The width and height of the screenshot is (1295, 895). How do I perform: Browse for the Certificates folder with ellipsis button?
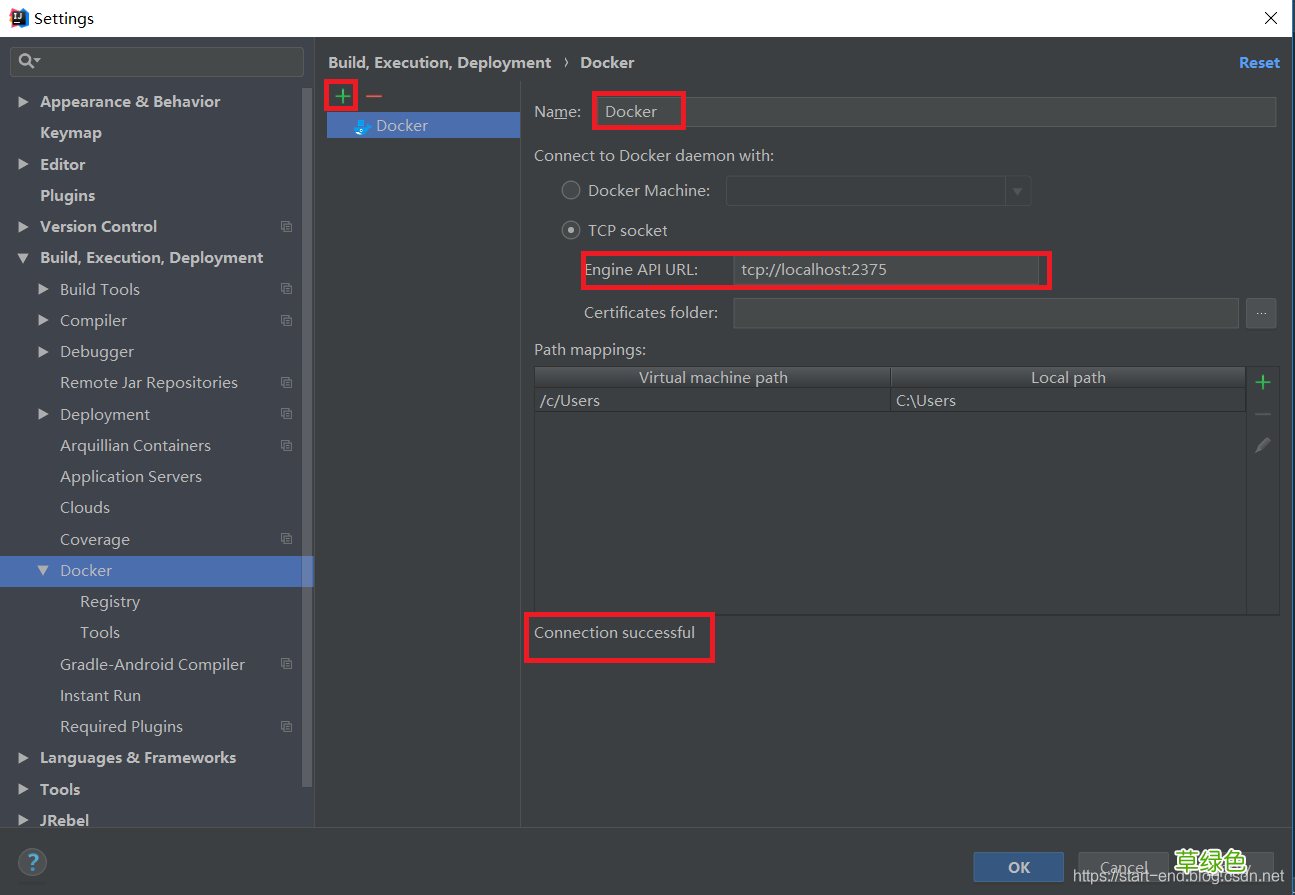[1261, 313]
